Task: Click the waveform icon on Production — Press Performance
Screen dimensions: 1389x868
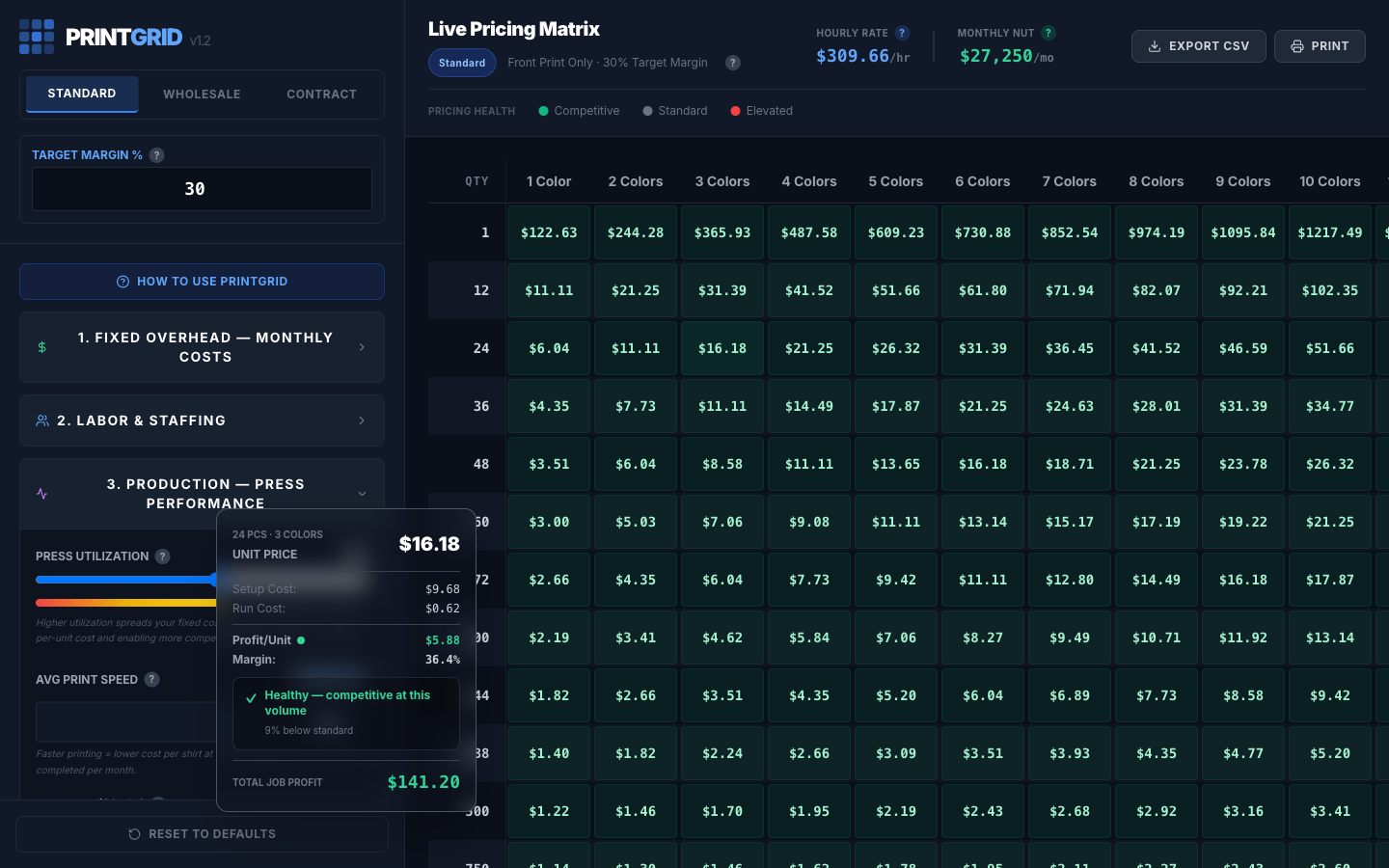Action: pos(41,493)
